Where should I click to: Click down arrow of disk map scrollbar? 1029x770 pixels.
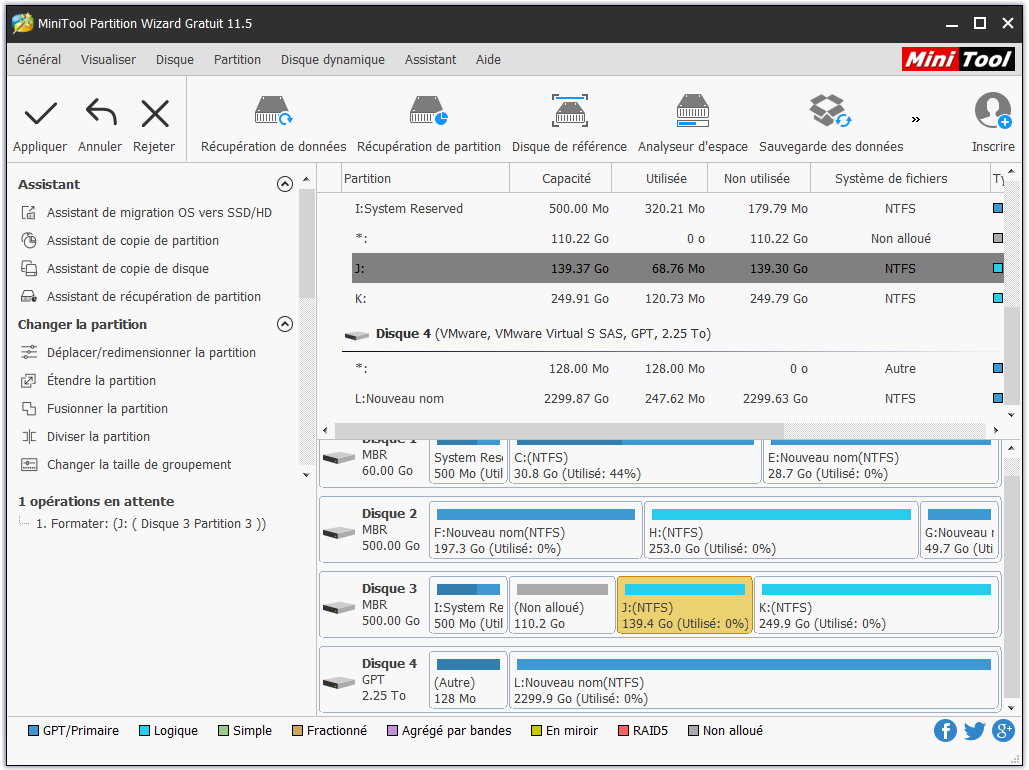(x=1011, y=708)
